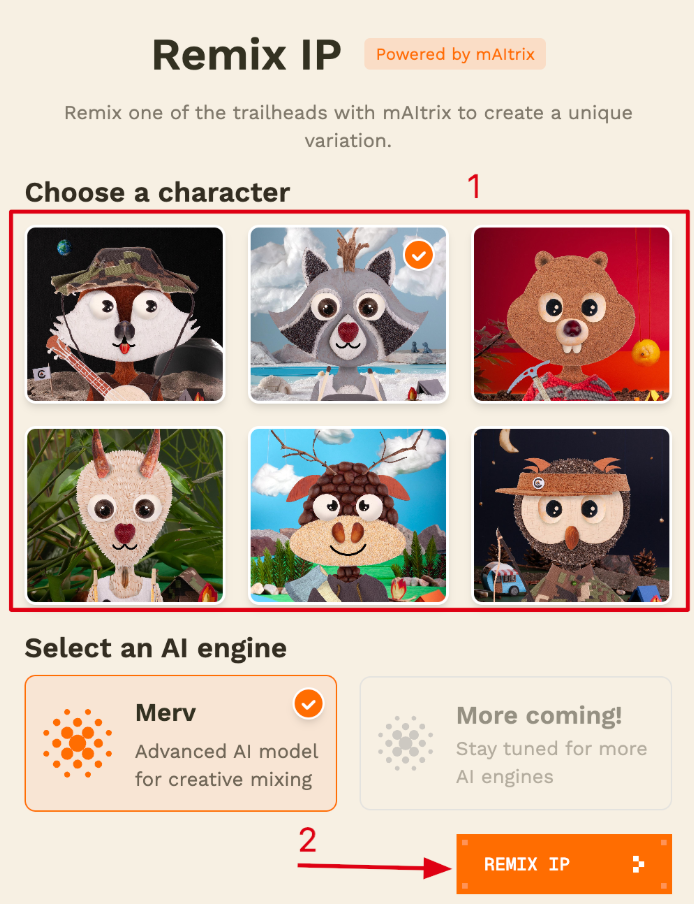The height and width of the screenshot is (904, 694).
Task: Pick the horned goat character
Action: 125,515
